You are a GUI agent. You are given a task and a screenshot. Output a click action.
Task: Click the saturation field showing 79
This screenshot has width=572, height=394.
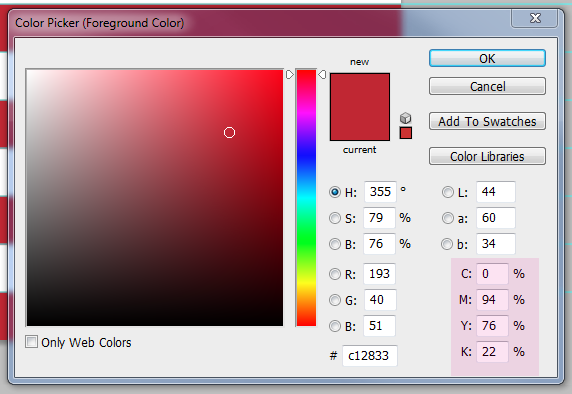(x=379, y=218)
